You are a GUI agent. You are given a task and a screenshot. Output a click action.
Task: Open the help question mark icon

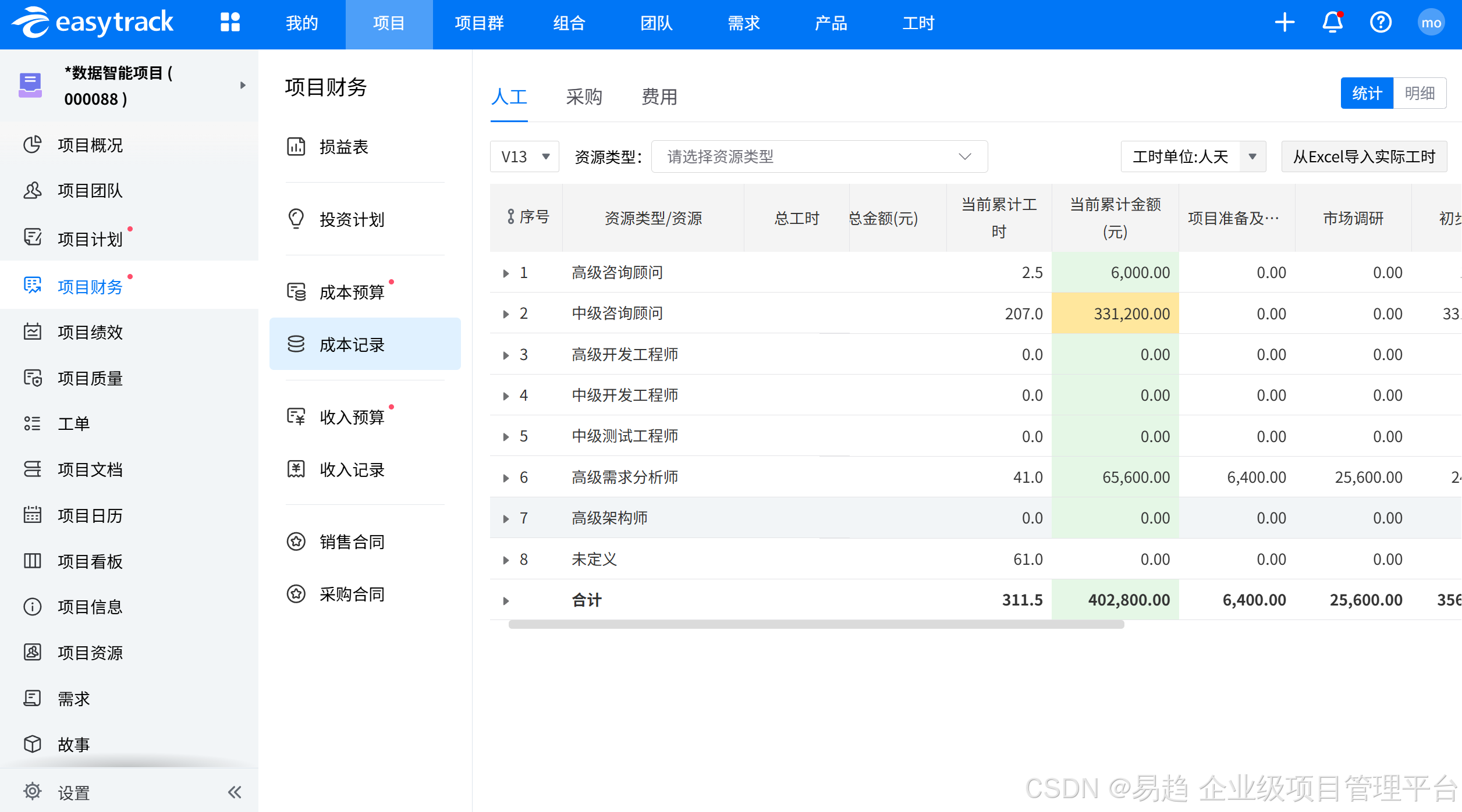pyautogui.click(x=1381, y=23)
